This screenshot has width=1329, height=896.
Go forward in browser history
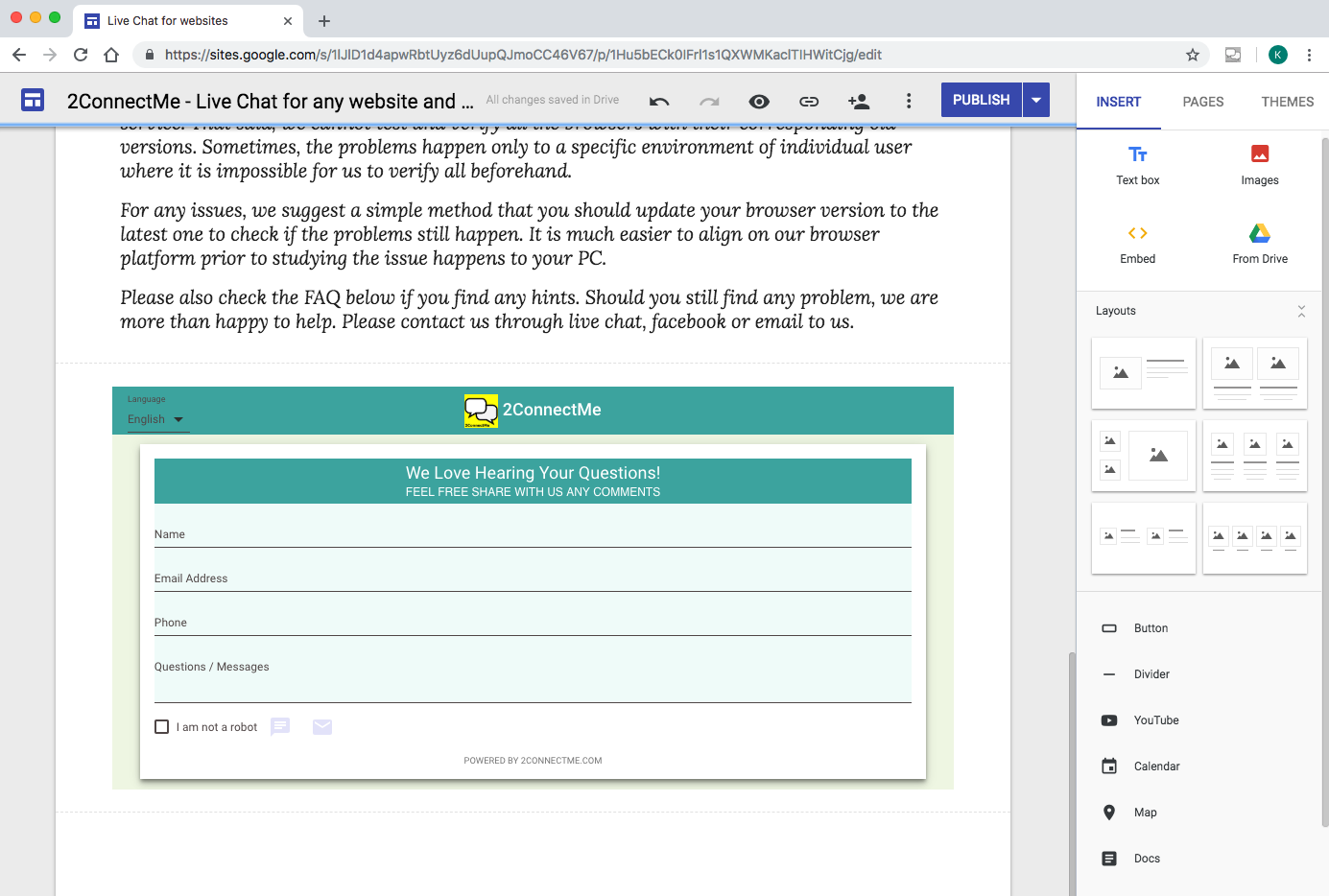tap(50, 55)
